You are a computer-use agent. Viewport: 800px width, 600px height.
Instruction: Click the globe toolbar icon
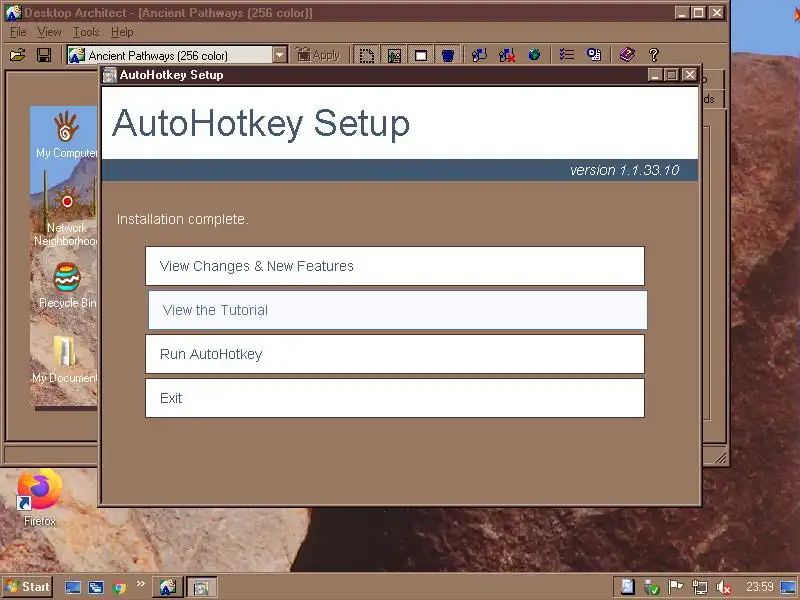point(534,55)
